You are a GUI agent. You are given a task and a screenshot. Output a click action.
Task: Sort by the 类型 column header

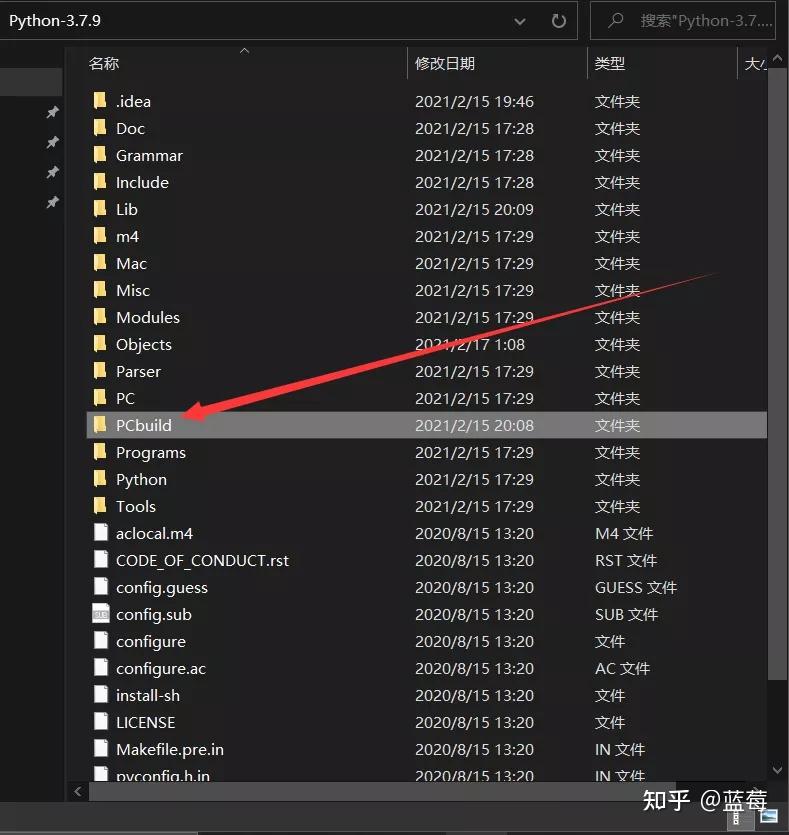[x=610, y=63]
